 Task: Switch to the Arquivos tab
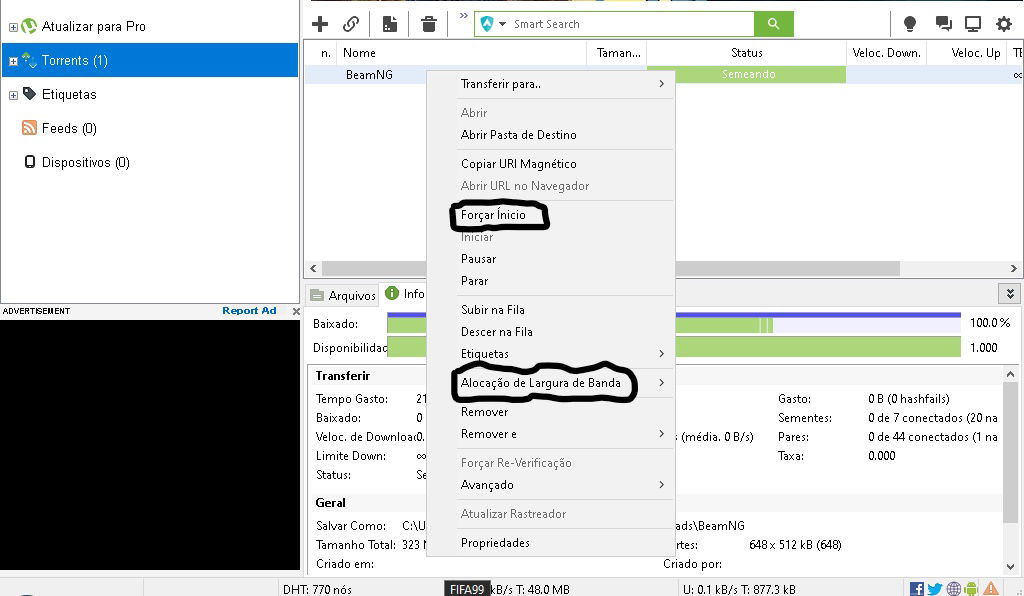[343, 295]
